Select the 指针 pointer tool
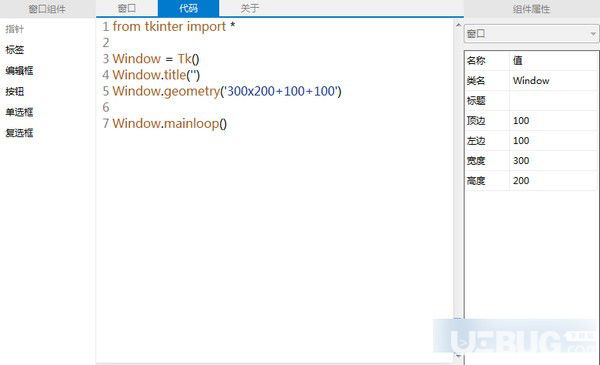600x365 pixels. (15, 29)
